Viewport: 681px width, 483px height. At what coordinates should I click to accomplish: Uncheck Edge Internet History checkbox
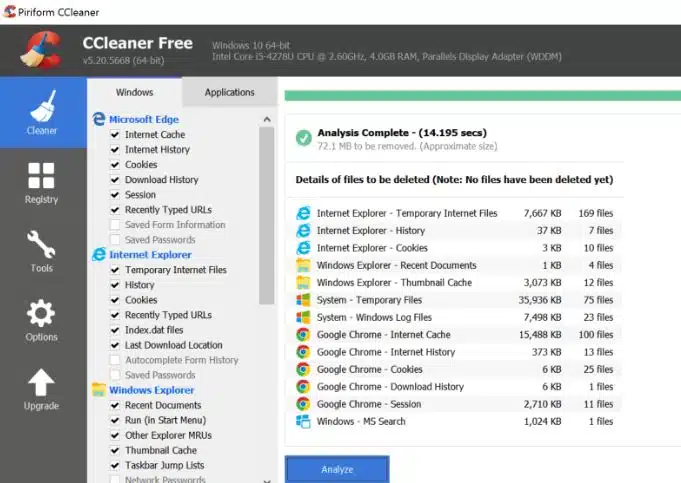(x=115, y=149)
